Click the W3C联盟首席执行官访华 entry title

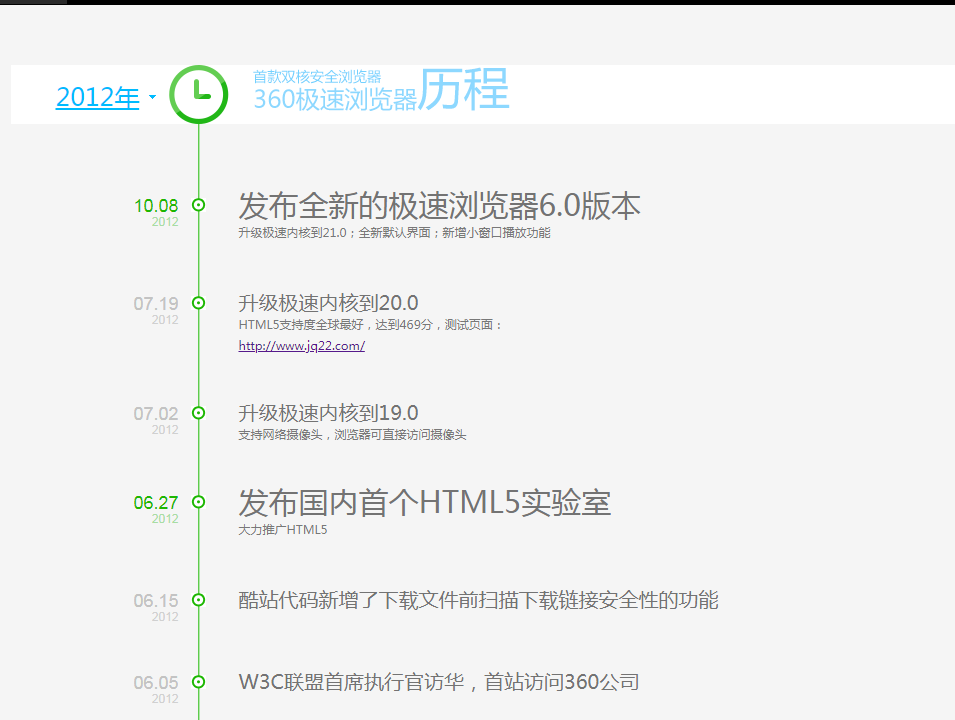tap(439, 682)
